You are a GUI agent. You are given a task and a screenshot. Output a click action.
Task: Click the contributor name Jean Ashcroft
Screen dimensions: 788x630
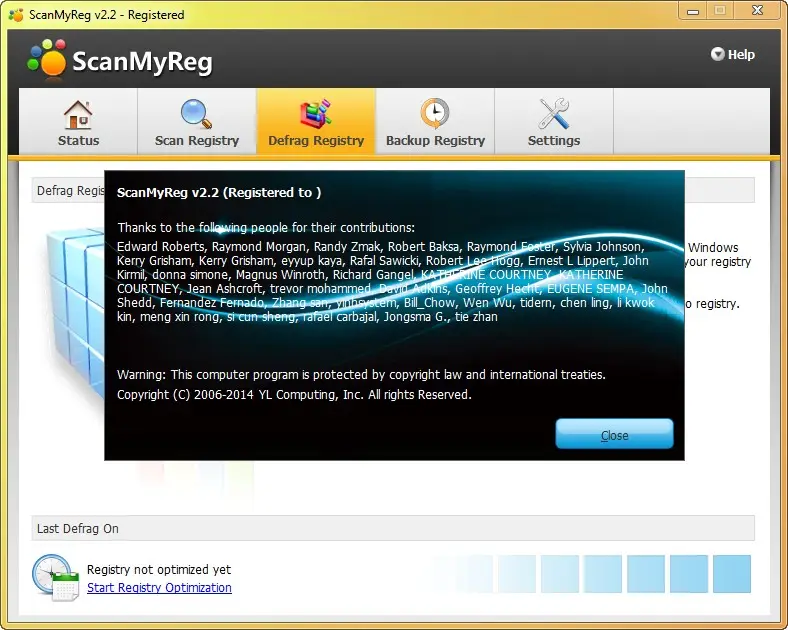tap(224, 289)
